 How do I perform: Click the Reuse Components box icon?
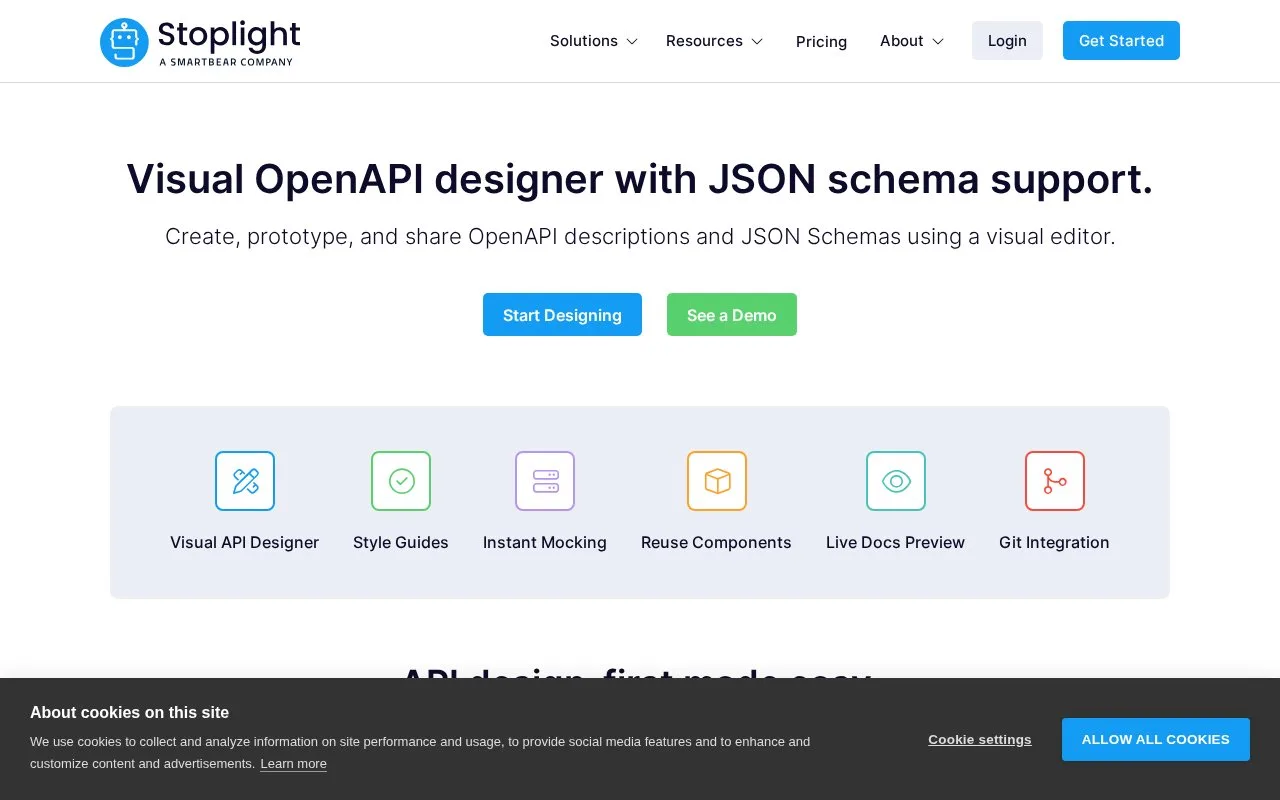click(x=717, y=481)
